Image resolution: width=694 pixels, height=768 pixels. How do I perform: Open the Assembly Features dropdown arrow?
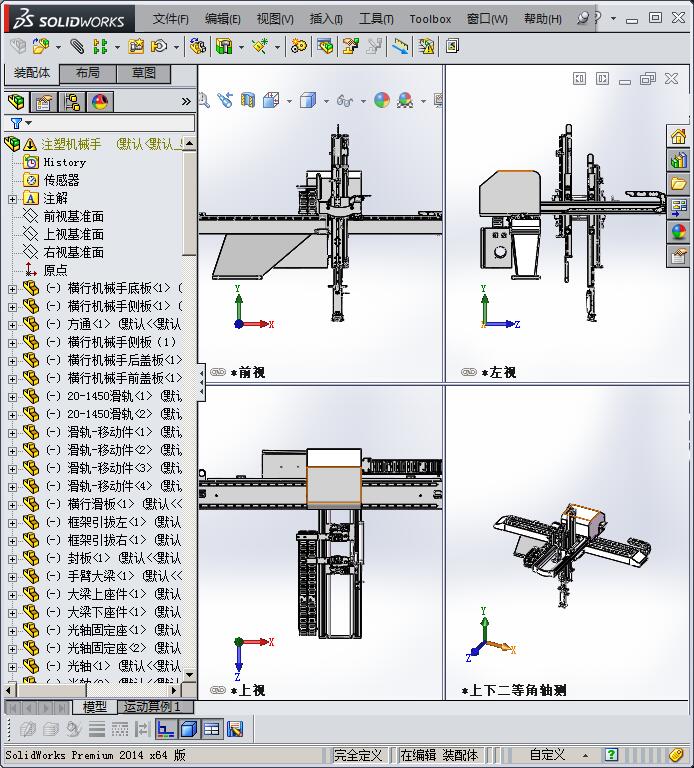point(241,48)
